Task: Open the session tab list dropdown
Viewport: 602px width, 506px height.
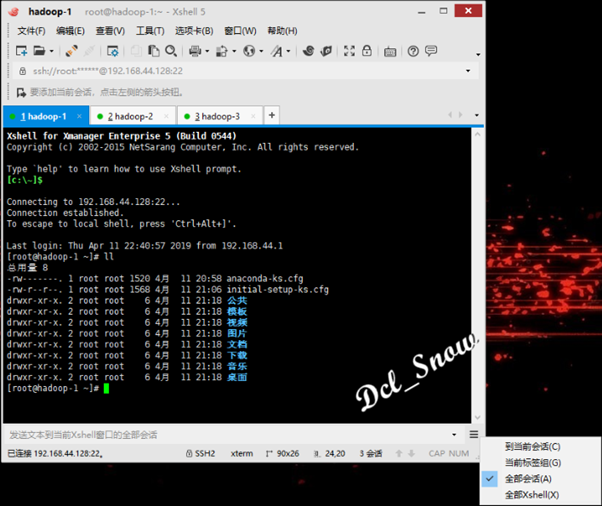Action: click(476, 115)
